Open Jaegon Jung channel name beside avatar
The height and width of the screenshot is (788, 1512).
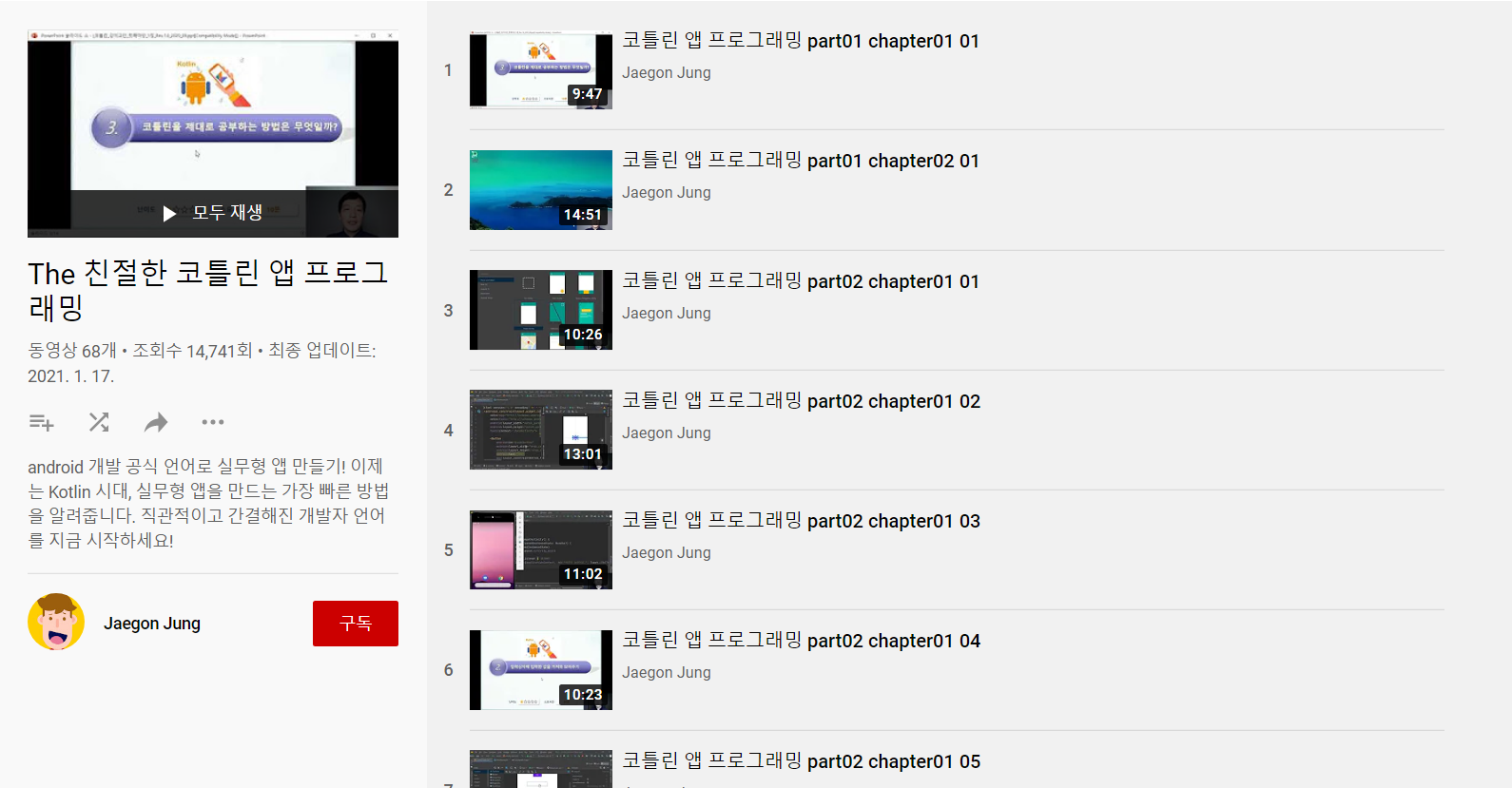tap(152, 624)
